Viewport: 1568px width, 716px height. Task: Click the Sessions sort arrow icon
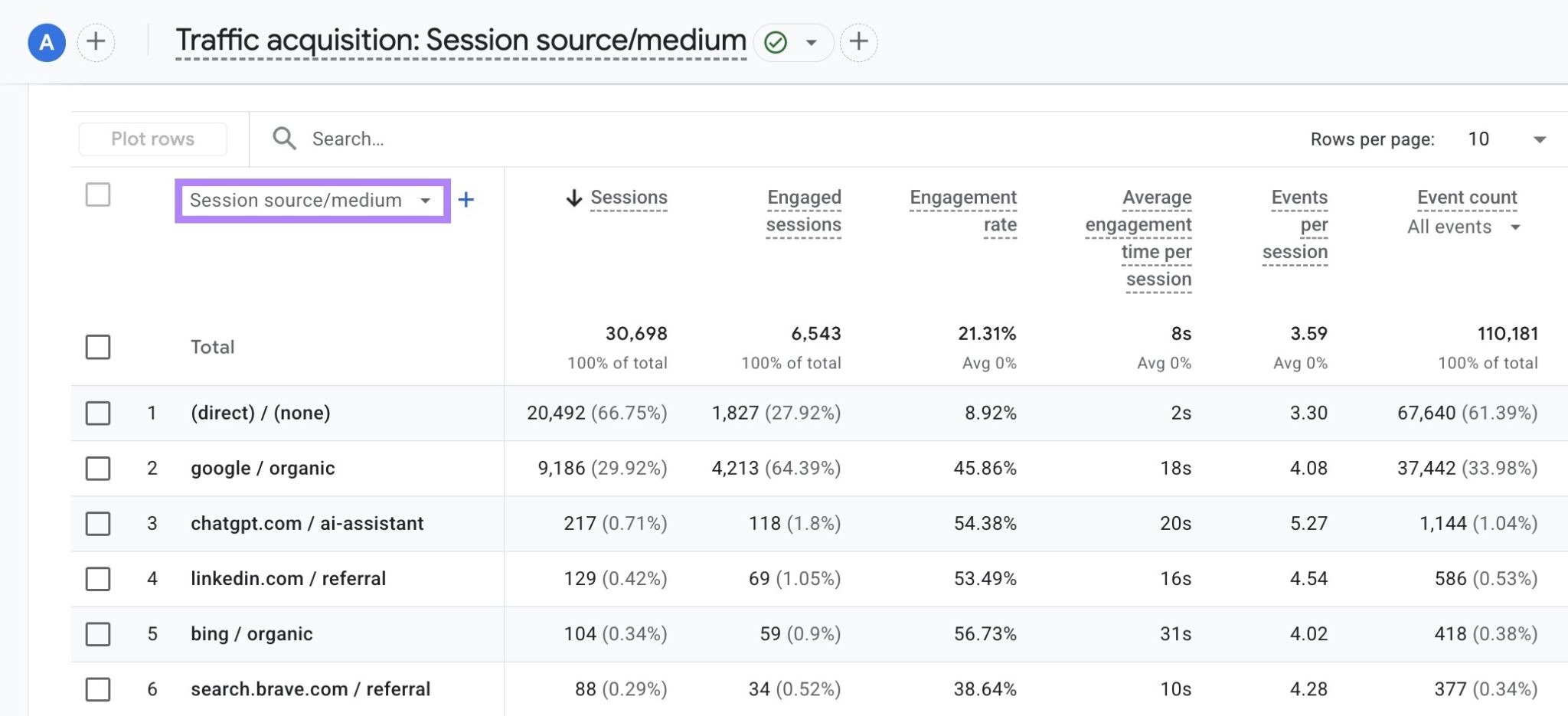(574, 198)
